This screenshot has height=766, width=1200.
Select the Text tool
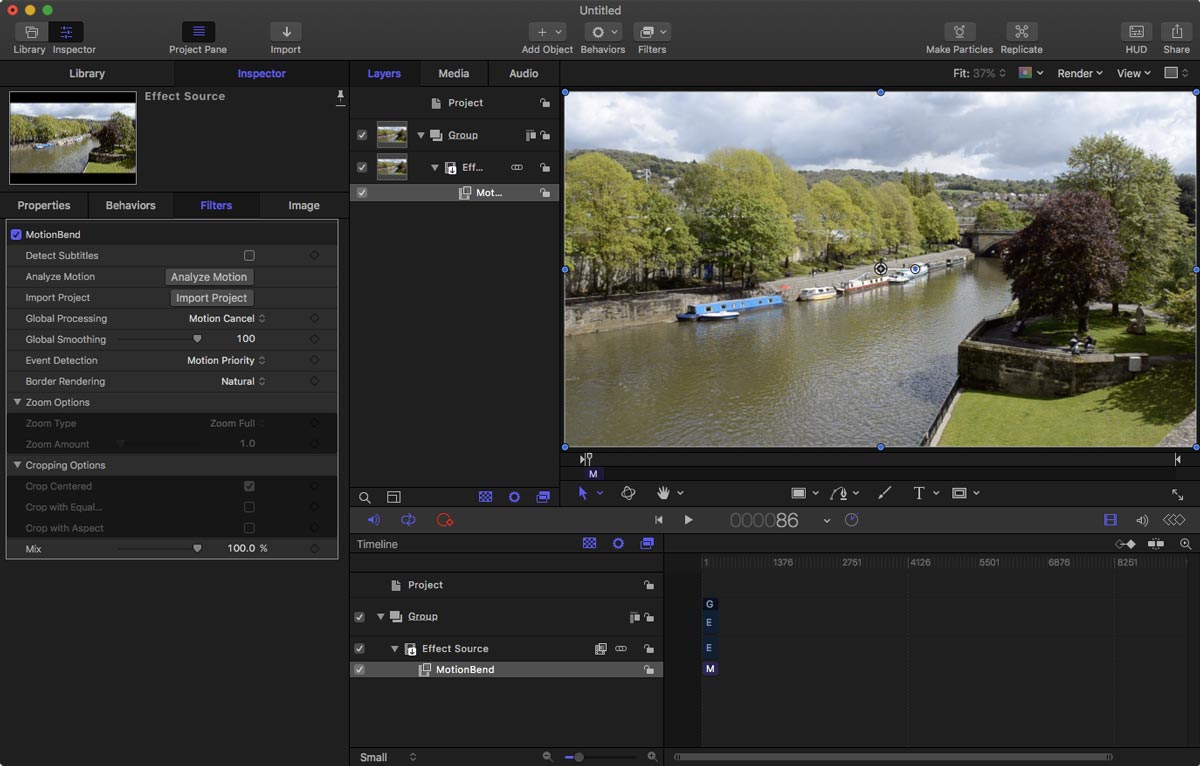[919, 493]
